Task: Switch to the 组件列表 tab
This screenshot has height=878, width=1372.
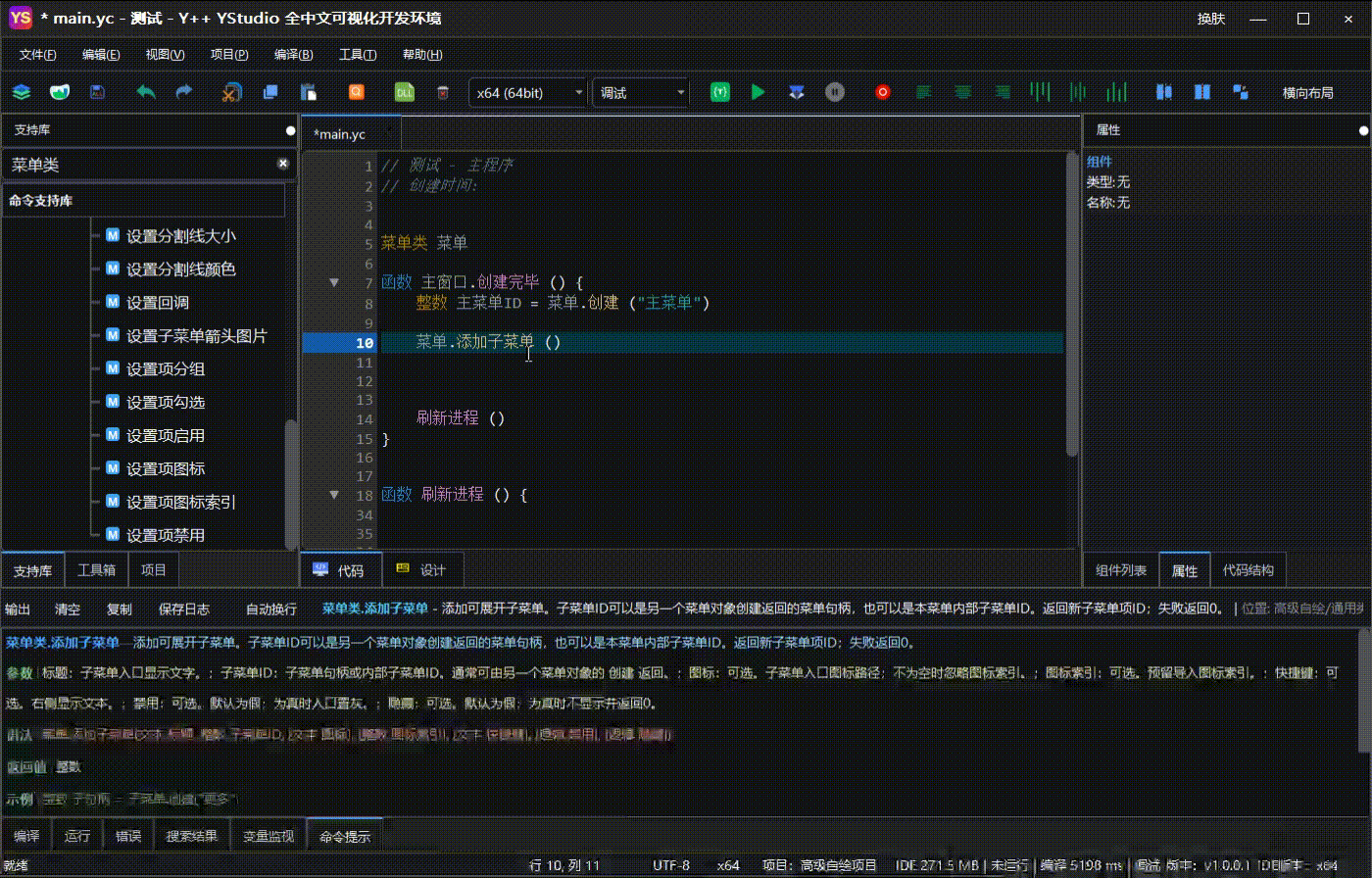Action: tap(1121, 570)
